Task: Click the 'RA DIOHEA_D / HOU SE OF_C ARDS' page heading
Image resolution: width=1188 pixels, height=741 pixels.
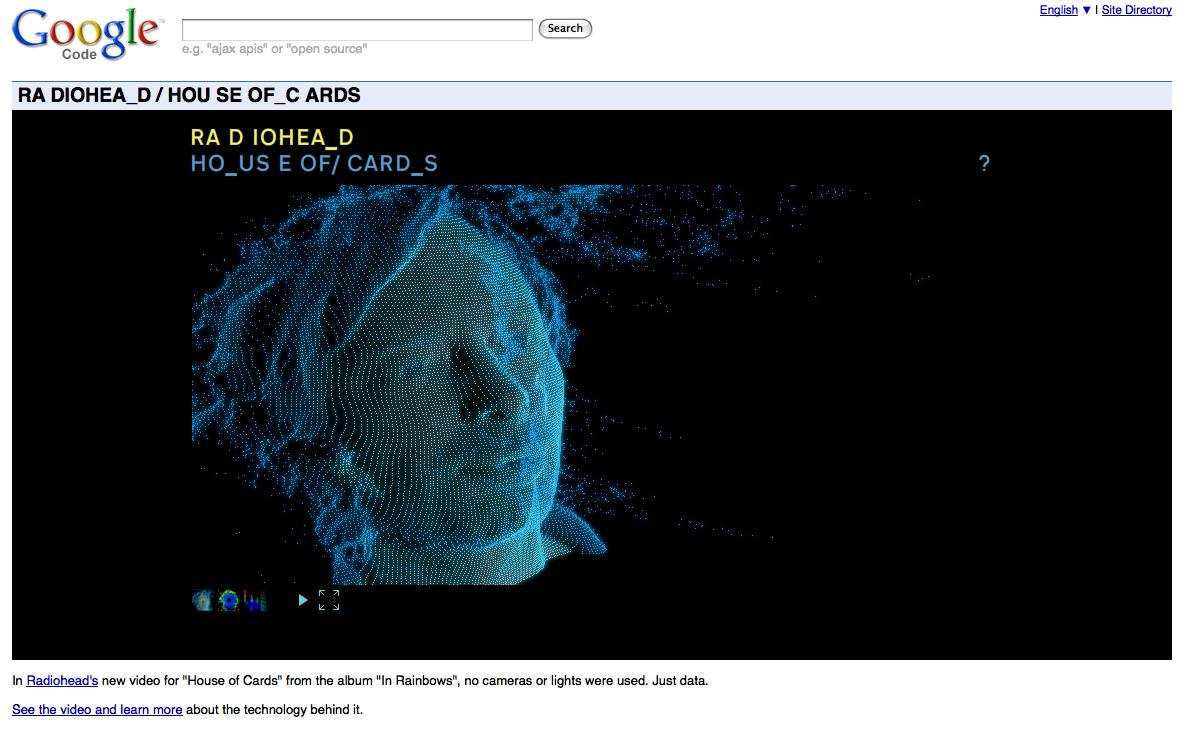Action: (189, 95)
